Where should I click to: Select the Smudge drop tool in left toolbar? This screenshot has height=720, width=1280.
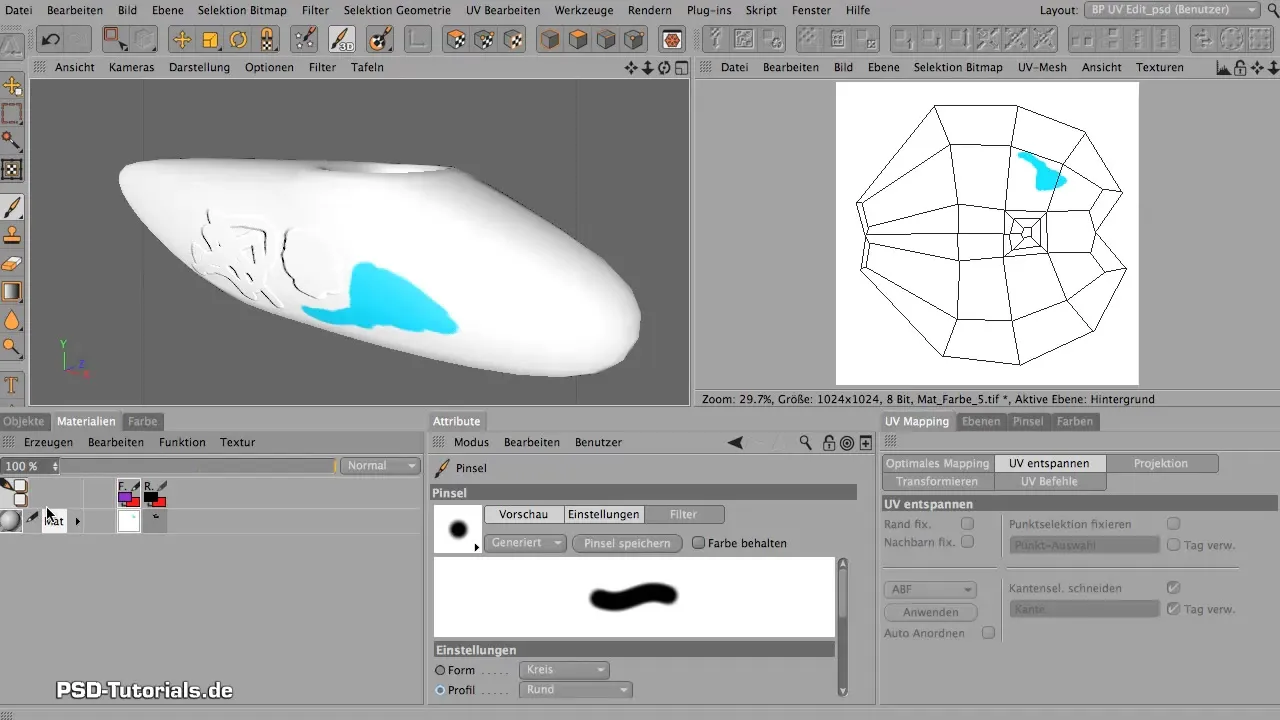point(12,320)
